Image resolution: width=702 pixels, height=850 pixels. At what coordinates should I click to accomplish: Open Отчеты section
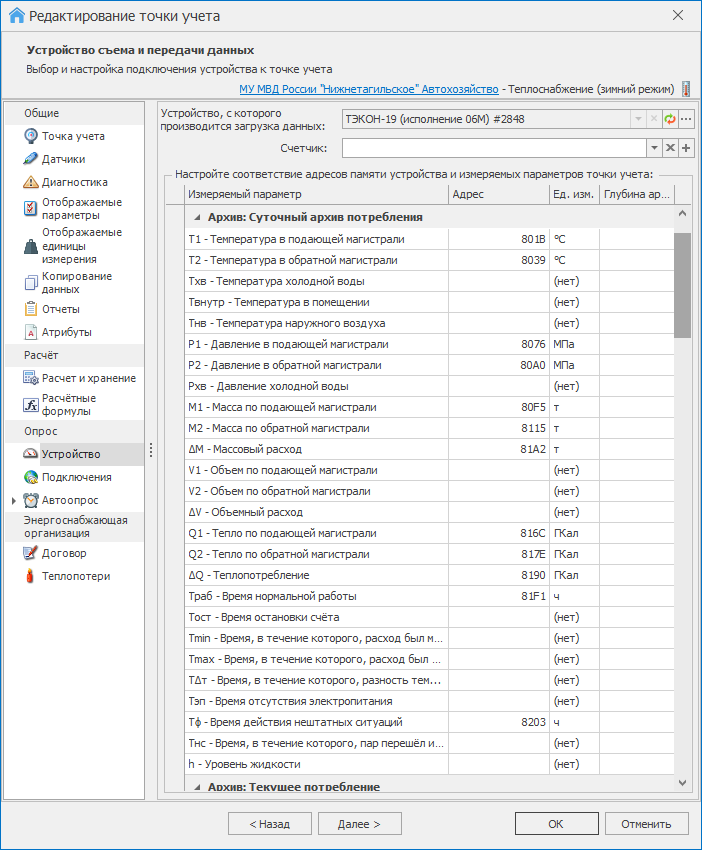coord(61,309)
